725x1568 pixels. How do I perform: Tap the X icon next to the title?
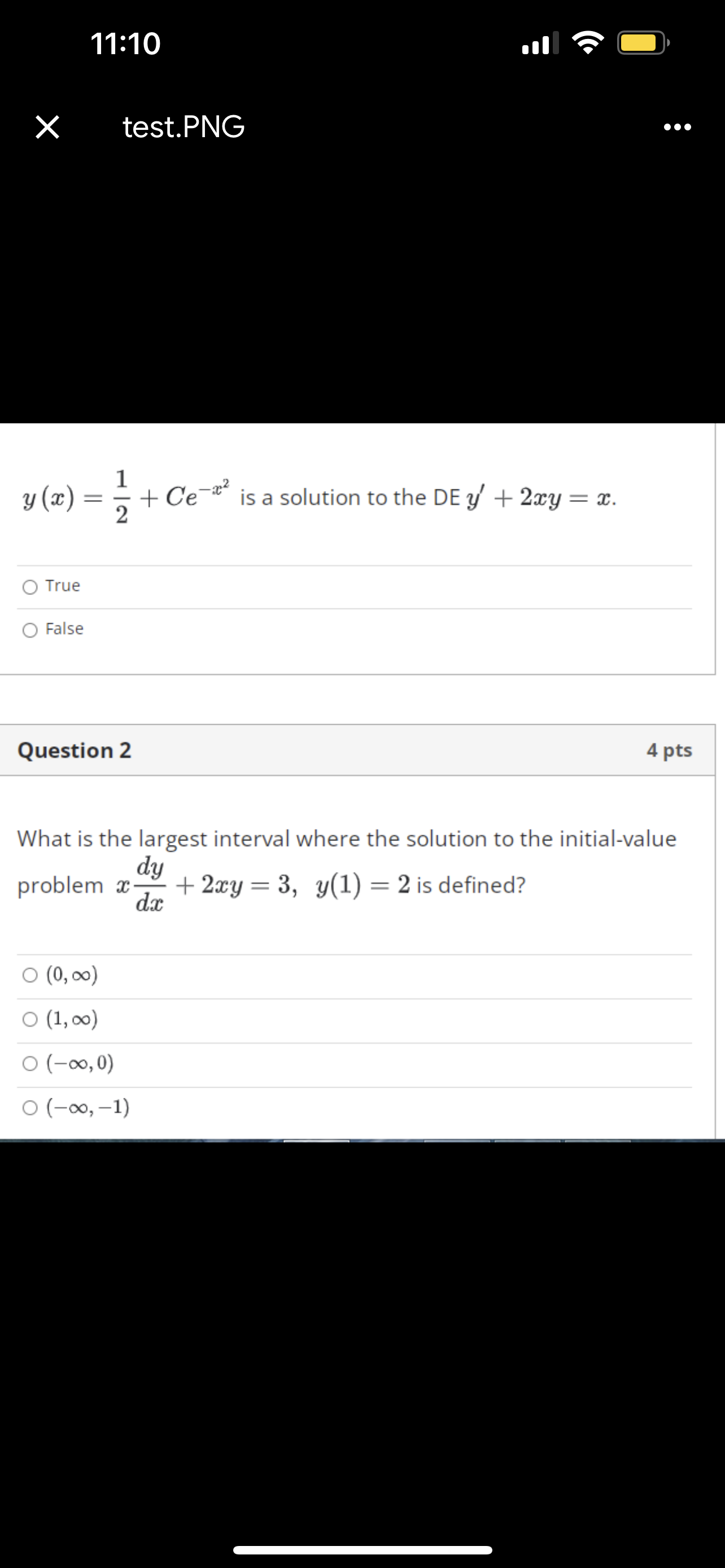[47, 127]
